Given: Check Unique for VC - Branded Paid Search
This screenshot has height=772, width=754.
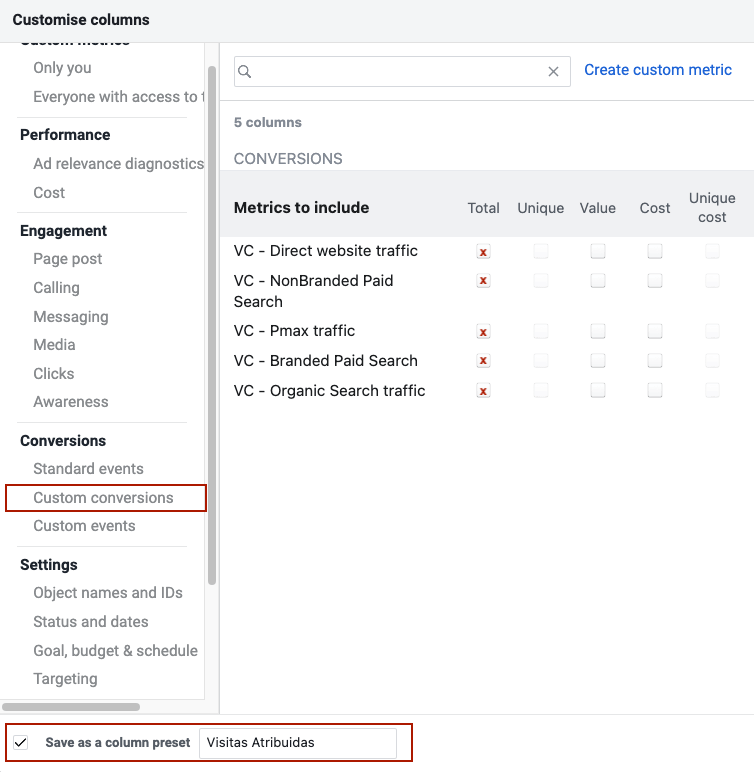Looking at the screenshot, I should (540, 360).
